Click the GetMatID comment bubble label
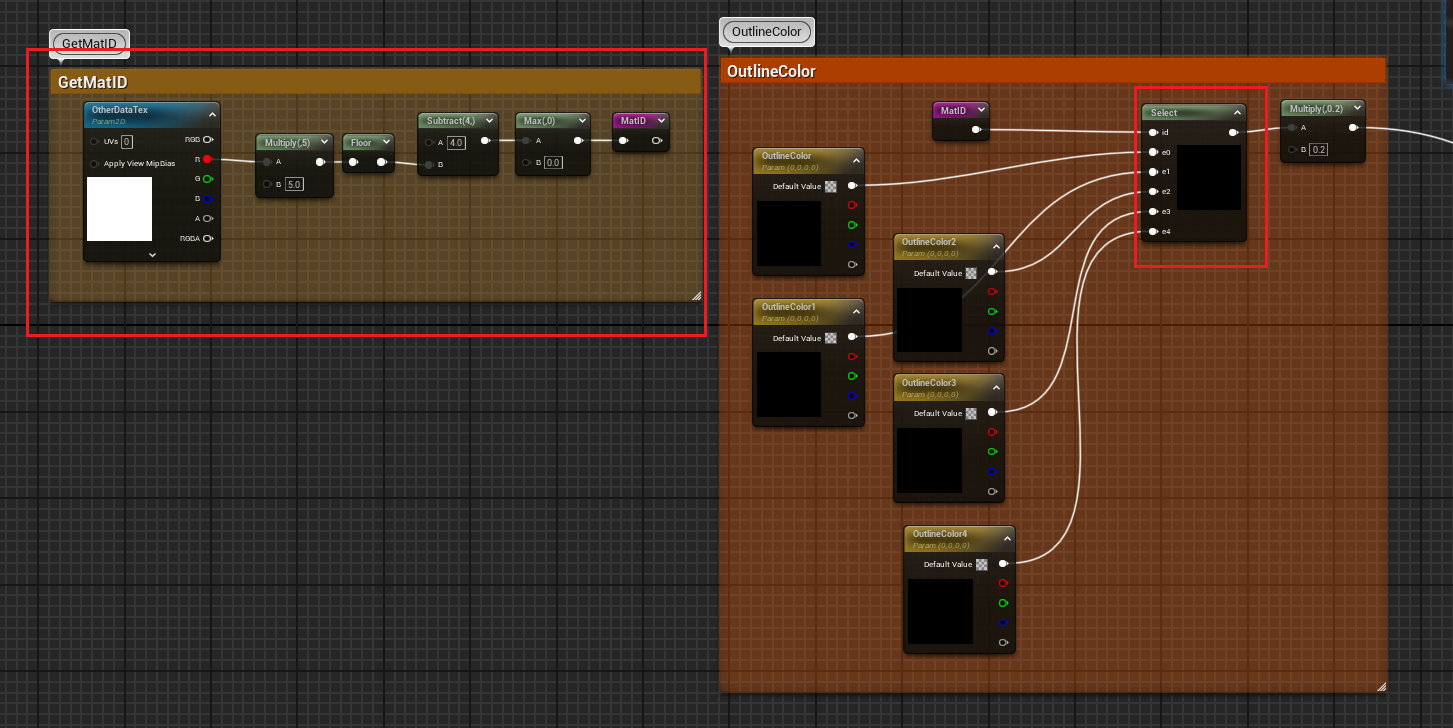Viewport: 1453px width, 728px height. tap(89, 44)
